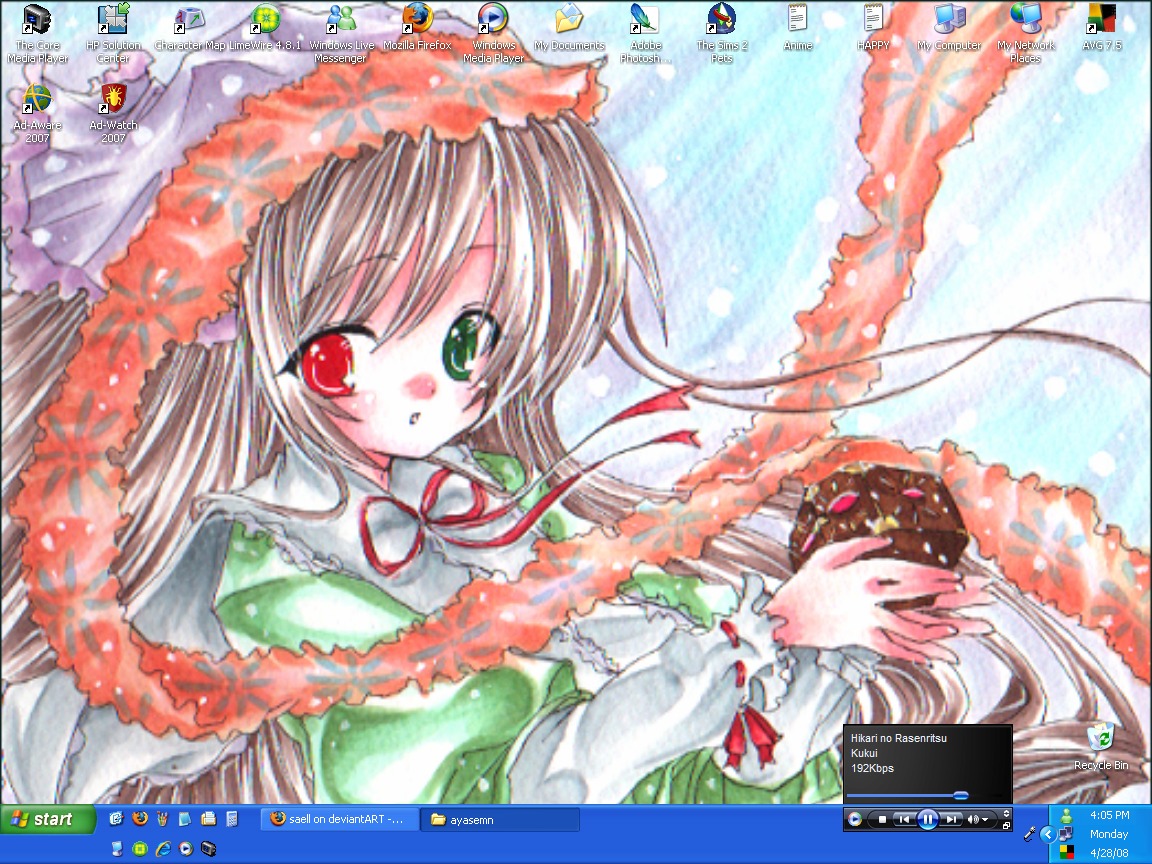Click the microphone icon on taskbar
The height and width of the screenshot is (864, 1152).
point(1029,833)
